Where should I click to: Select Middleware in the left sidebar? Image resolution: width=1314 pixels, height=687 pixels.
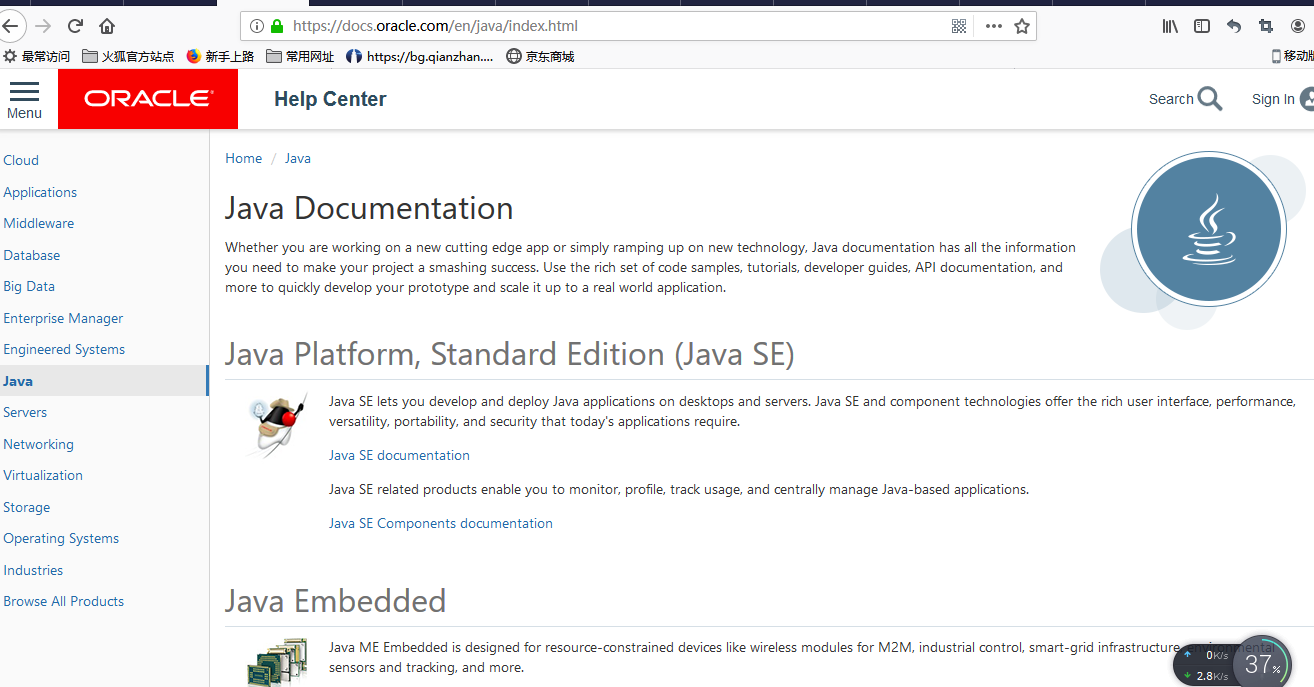pos(39,223)
